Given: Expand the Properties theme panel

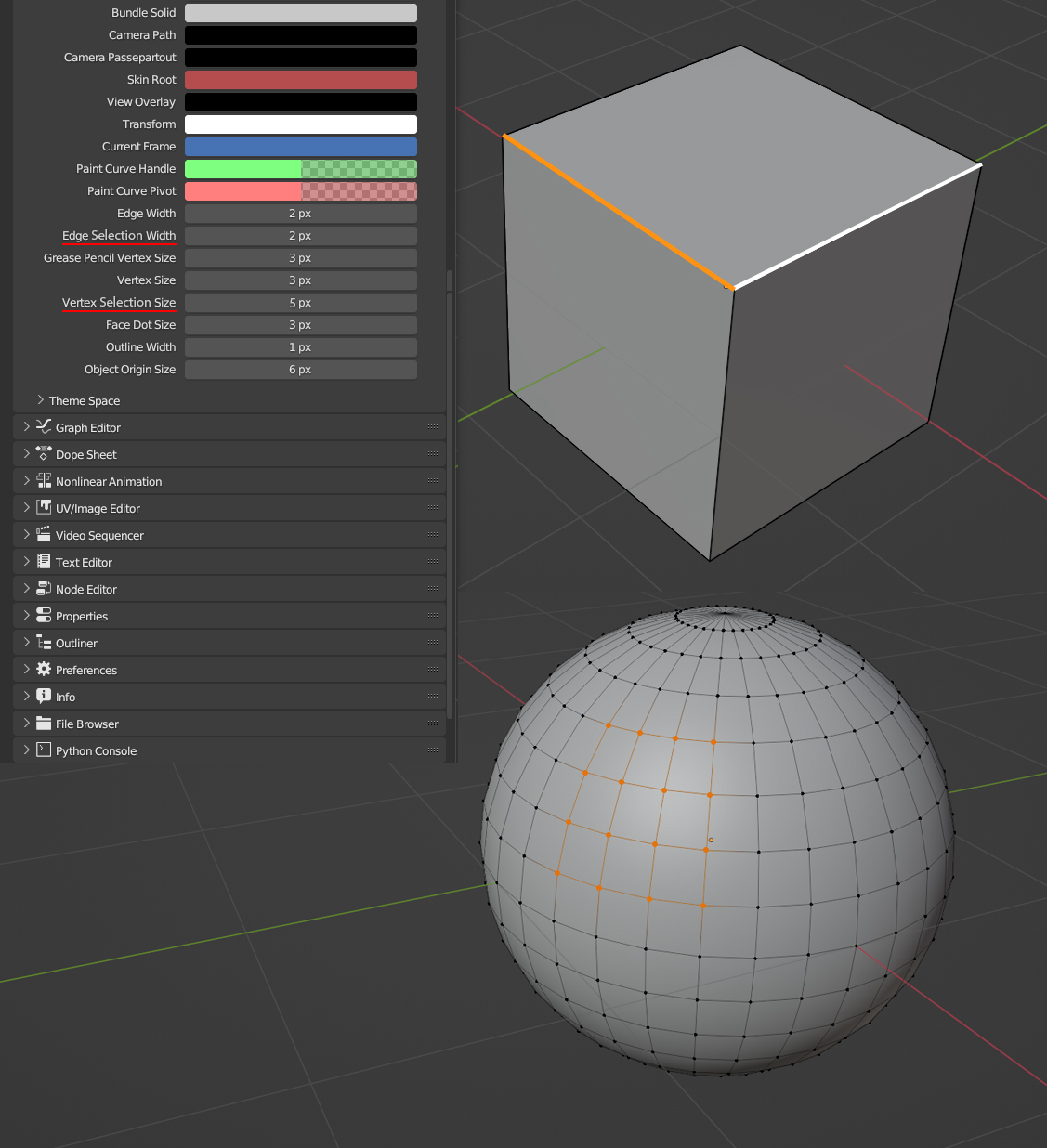Looking at the screenshot, I should point(26,616).
